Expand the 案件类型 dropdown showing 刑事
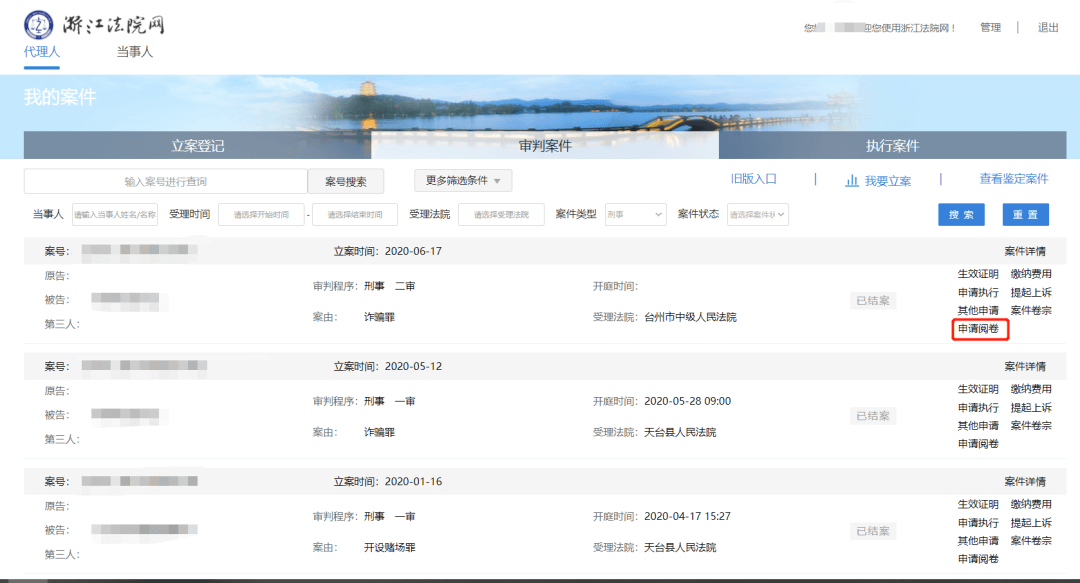Image resolution: width=1080 pixels, height=583 pixels. tap(634, 213)
